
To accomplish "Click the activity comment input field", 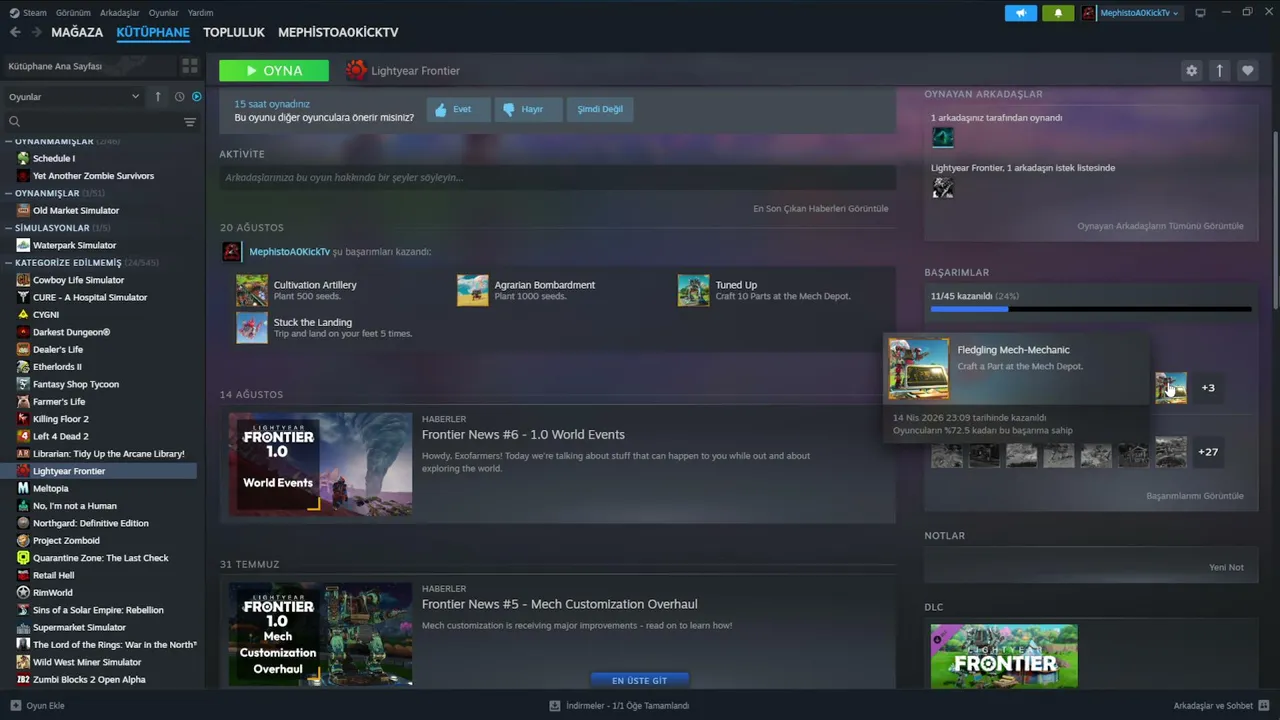I will [558, 178].
